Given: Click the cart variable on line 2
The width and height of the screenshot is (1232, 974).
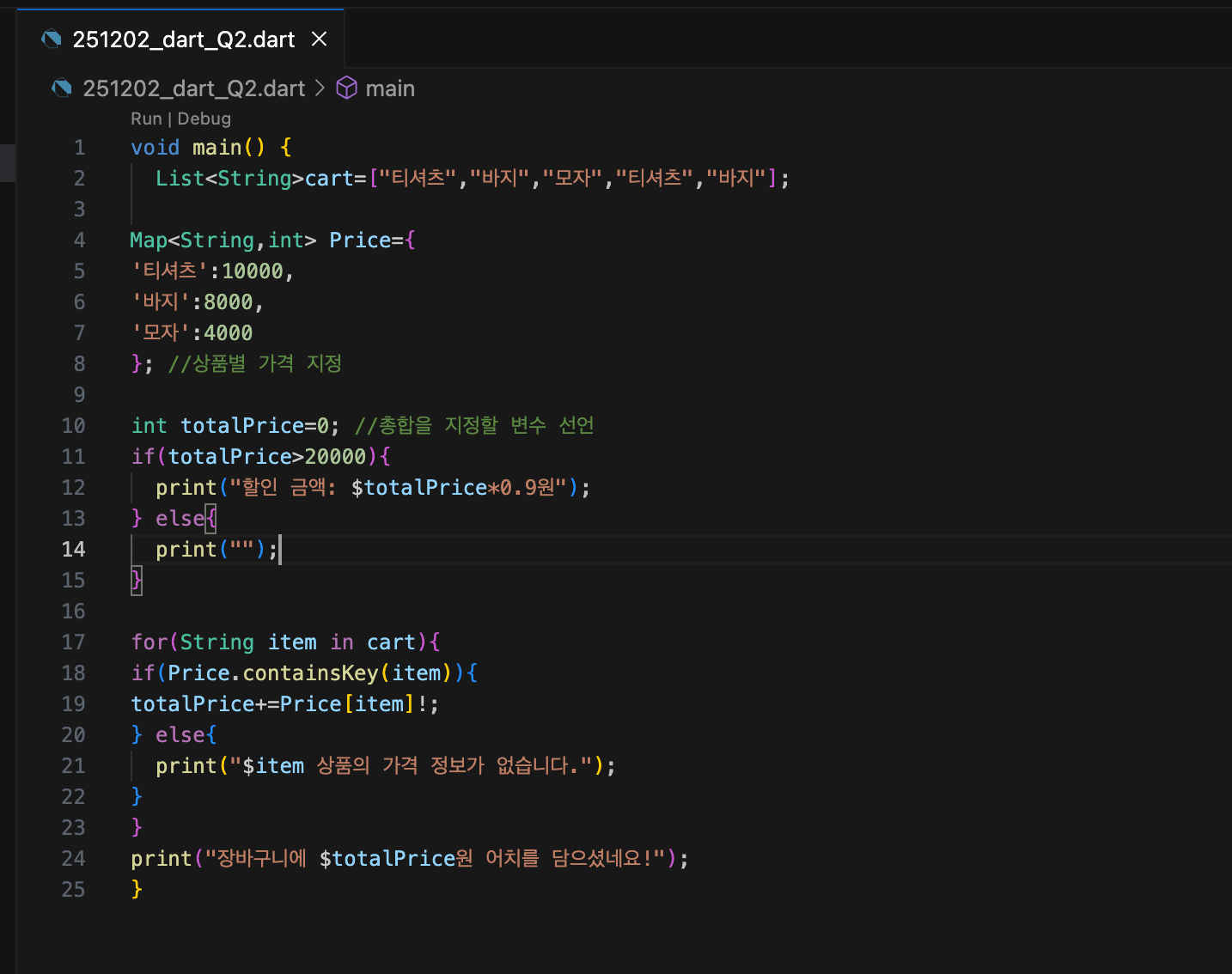Looking at the screenshot, I should [x=329, y=178].
